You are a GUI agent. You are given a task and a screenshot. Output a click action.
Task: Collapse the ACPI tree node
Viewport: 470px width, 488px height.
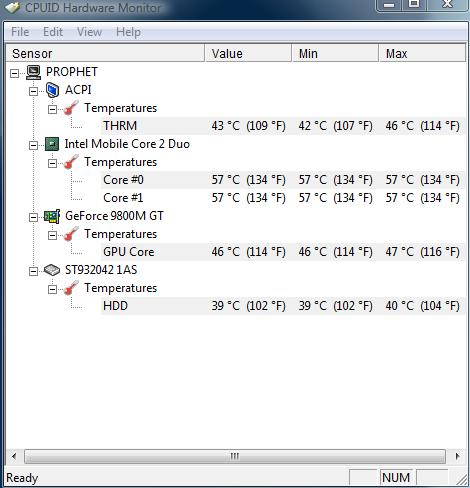33,91
